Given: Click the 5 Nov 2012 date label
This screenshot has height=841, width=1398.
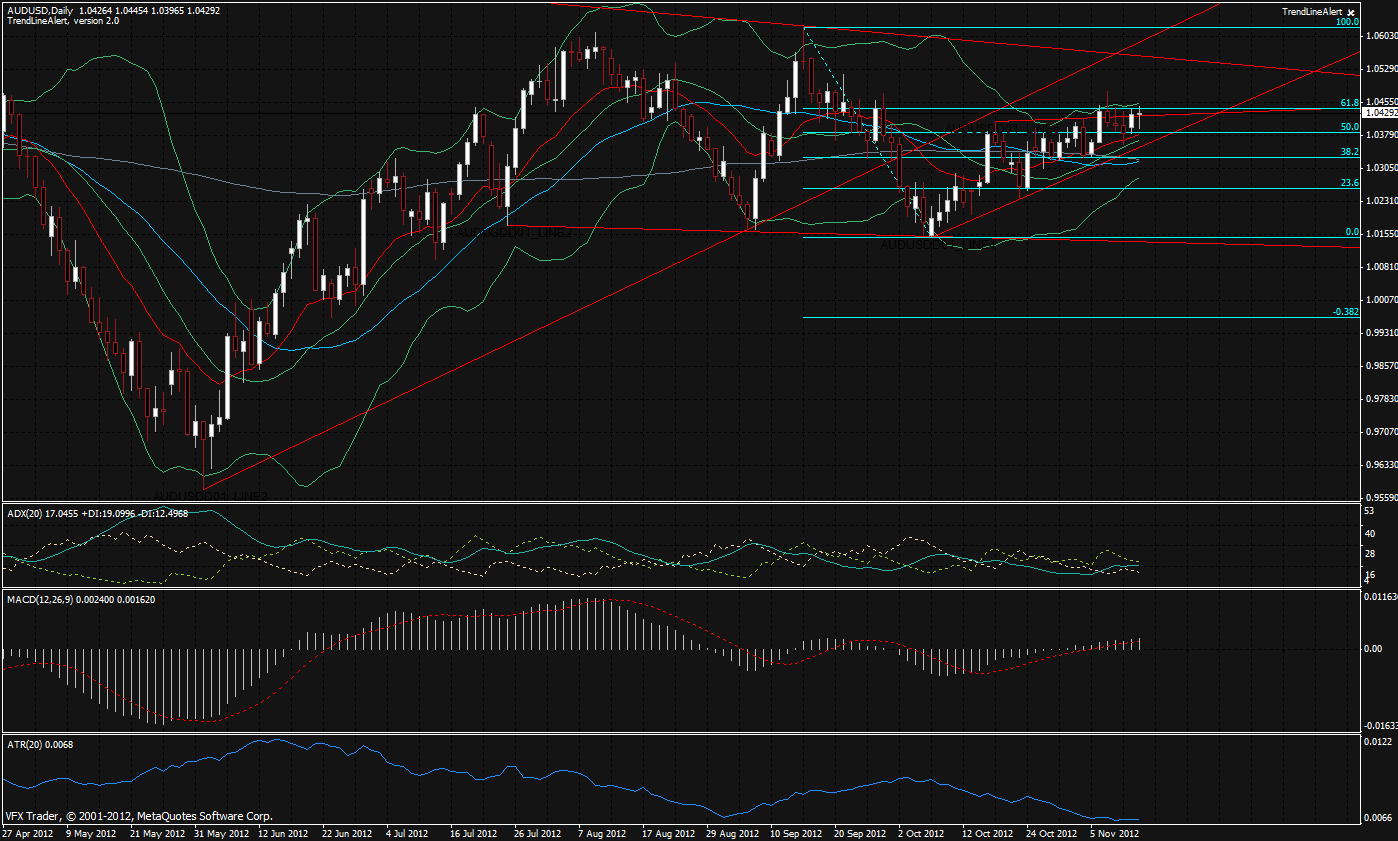Looking at the screenshot, I should (1114, 832).
